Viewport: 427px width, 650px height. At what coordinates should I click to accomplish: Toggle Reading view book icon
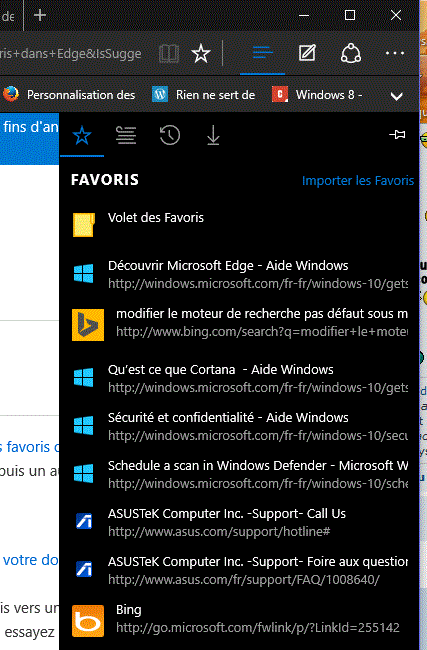(x=169, y=53)
